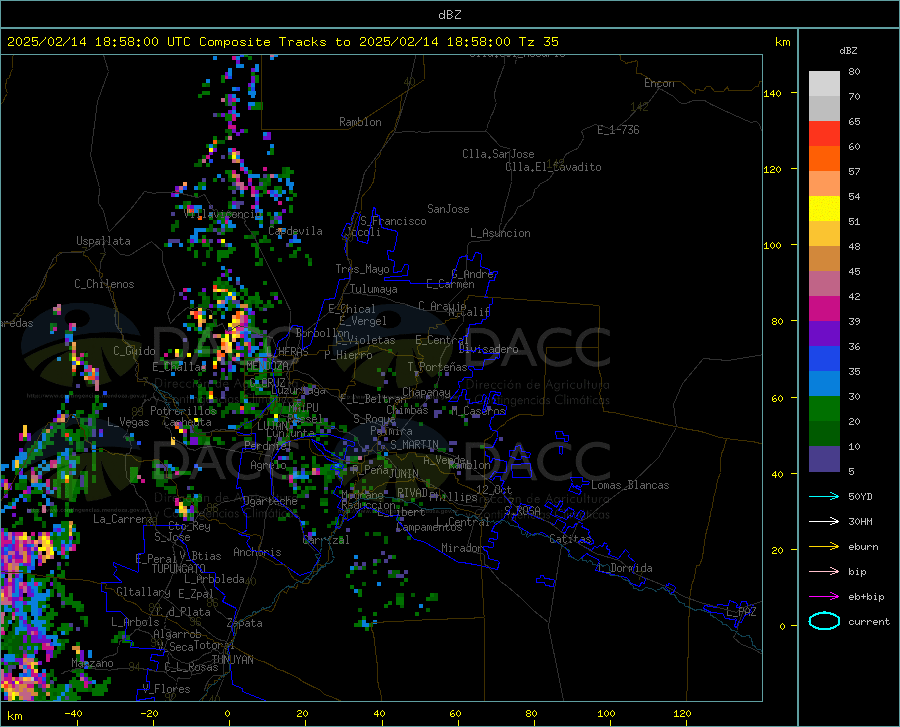Image resolution: width=900 pixels, height=727 pixels.
Task: Click the 'L_Vegas' place label
Action: pyautogui.click(x=128, y=422)
